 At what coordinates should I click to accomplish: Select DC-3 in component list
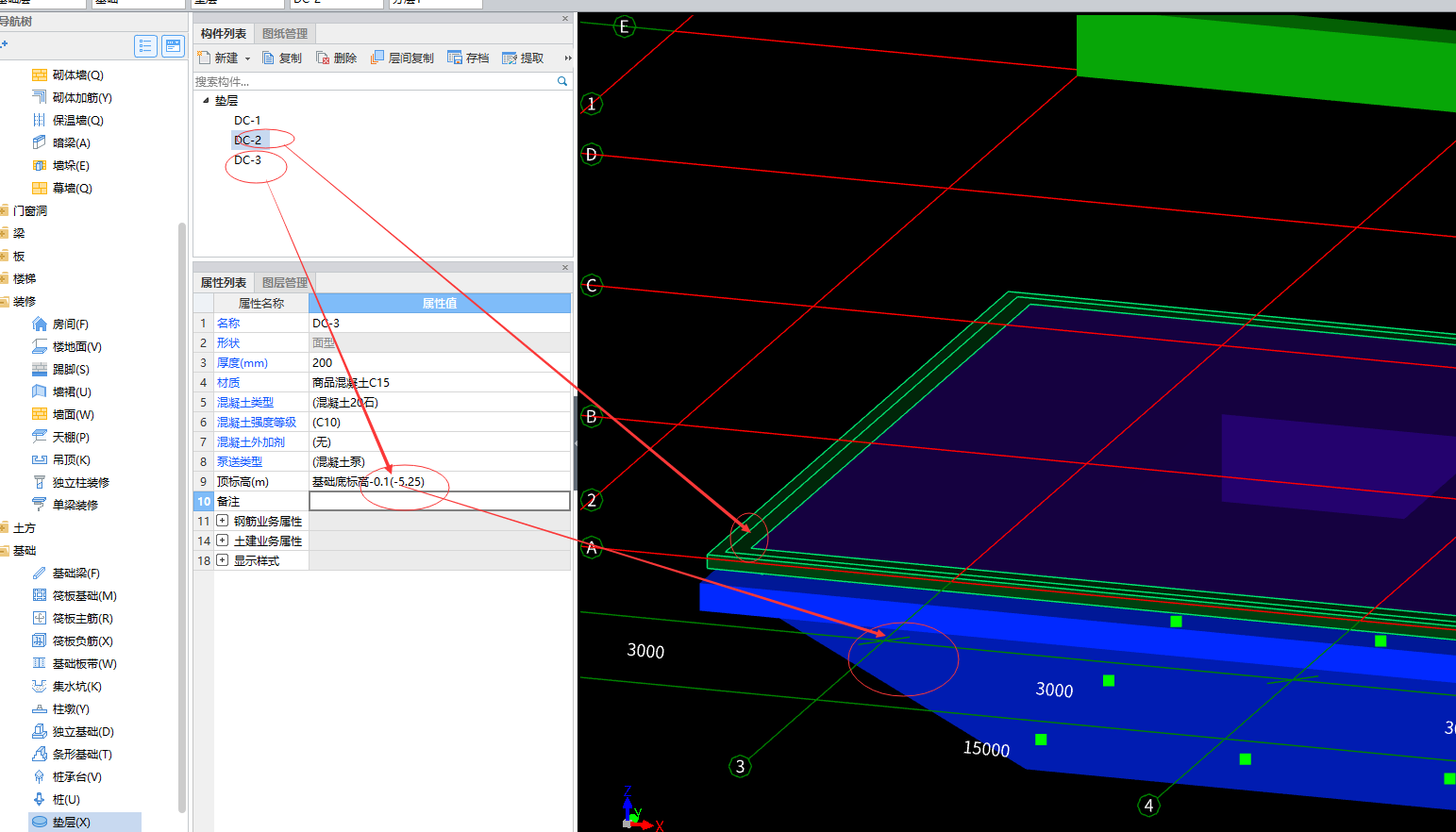coord(247,159)
